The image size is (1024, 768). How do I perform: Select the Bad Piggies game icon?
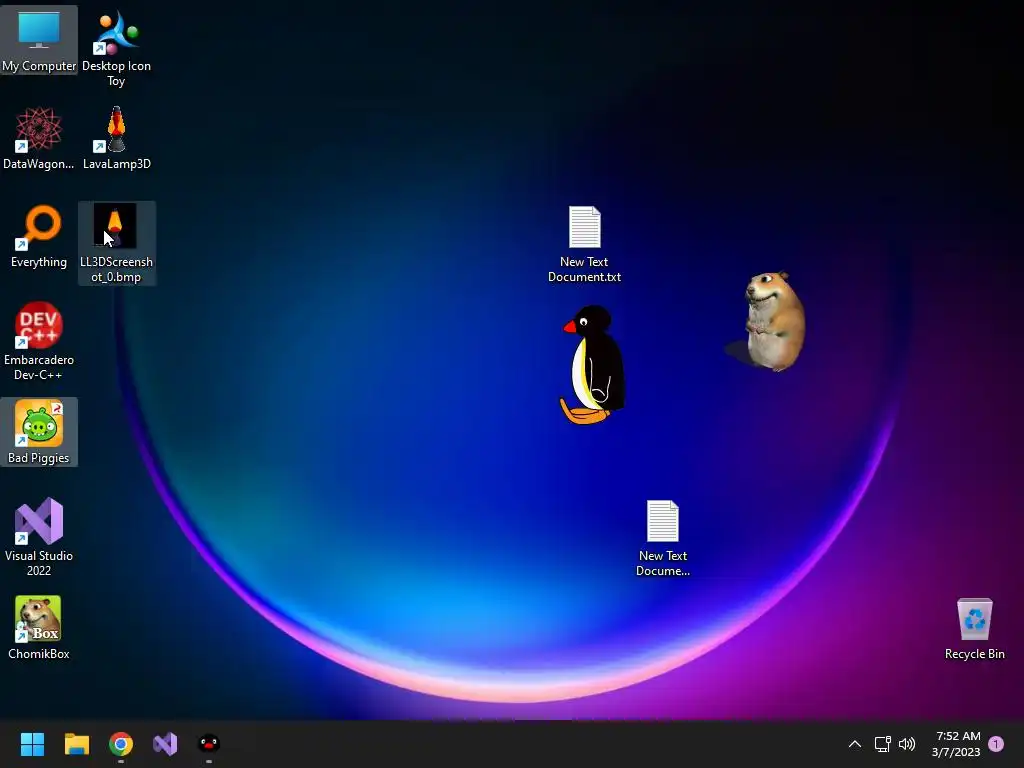39,432
